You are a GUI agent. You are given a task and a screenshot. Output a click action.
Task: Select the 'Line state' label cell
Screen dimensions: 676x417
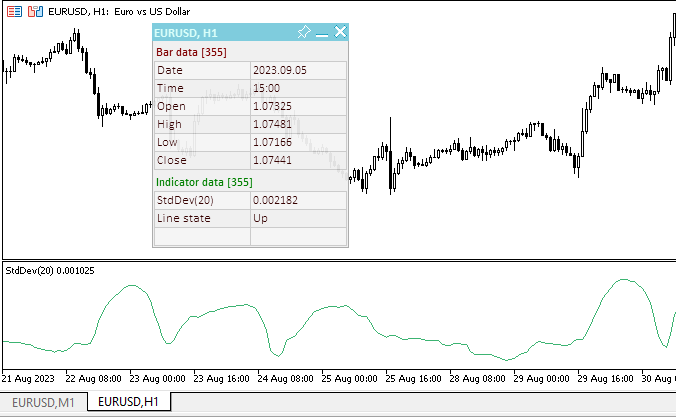[x=202, y=219]
